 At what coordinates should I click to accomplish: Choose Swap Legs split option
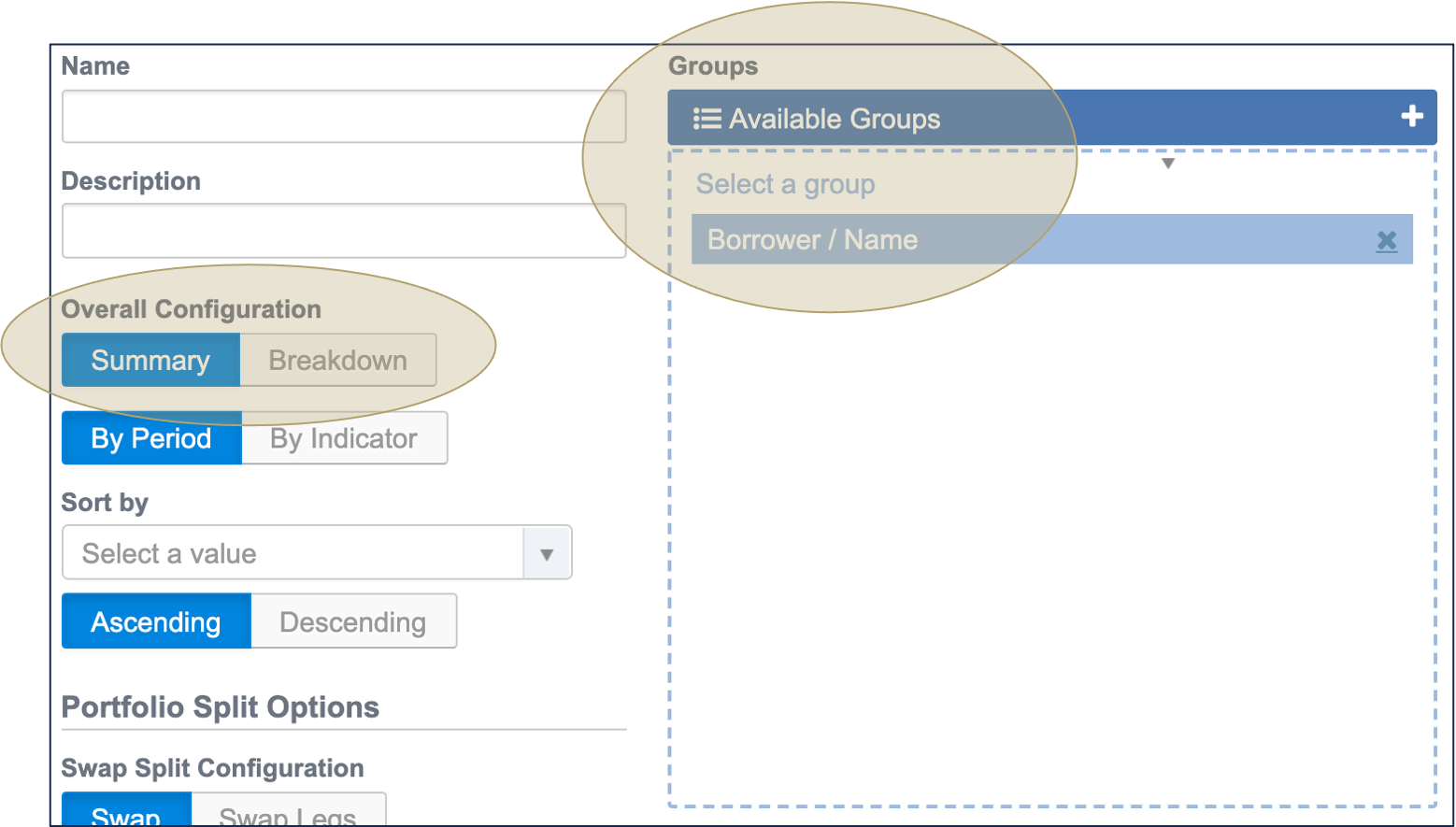pyautogui.click(x=288, y=813)
